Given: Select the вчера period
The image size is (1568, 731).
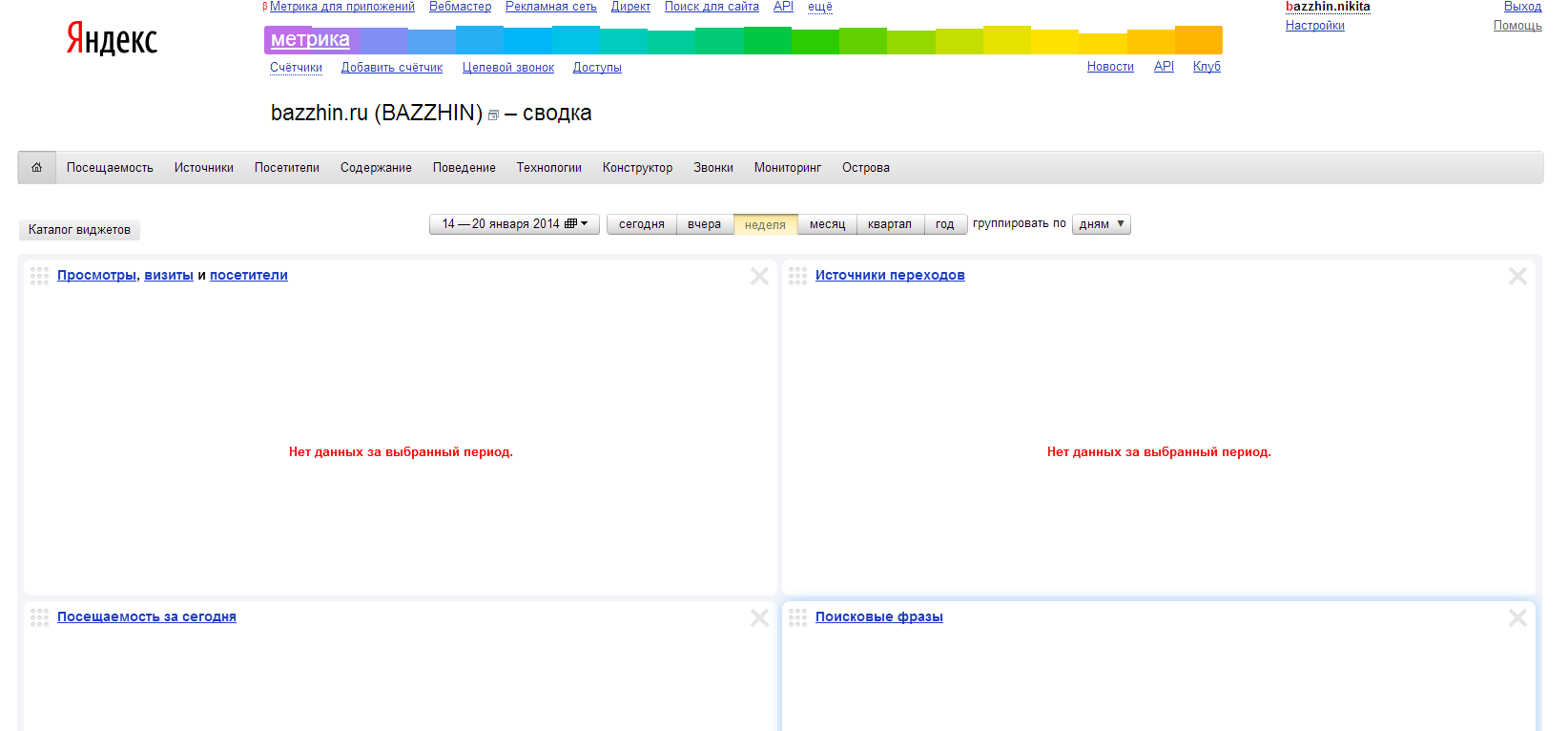Looking at the screenshot, I should pyautogui.click(x=705, y=224).
